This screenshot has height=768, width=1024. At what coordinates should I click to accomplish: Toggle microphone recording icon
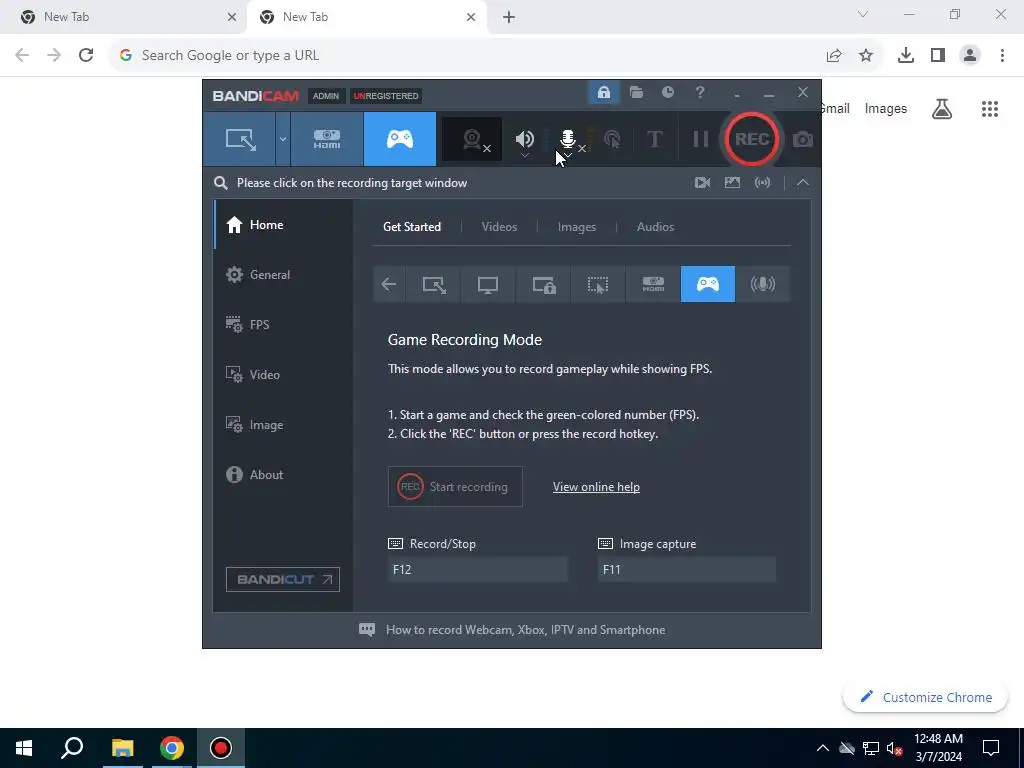pos(568,139)
